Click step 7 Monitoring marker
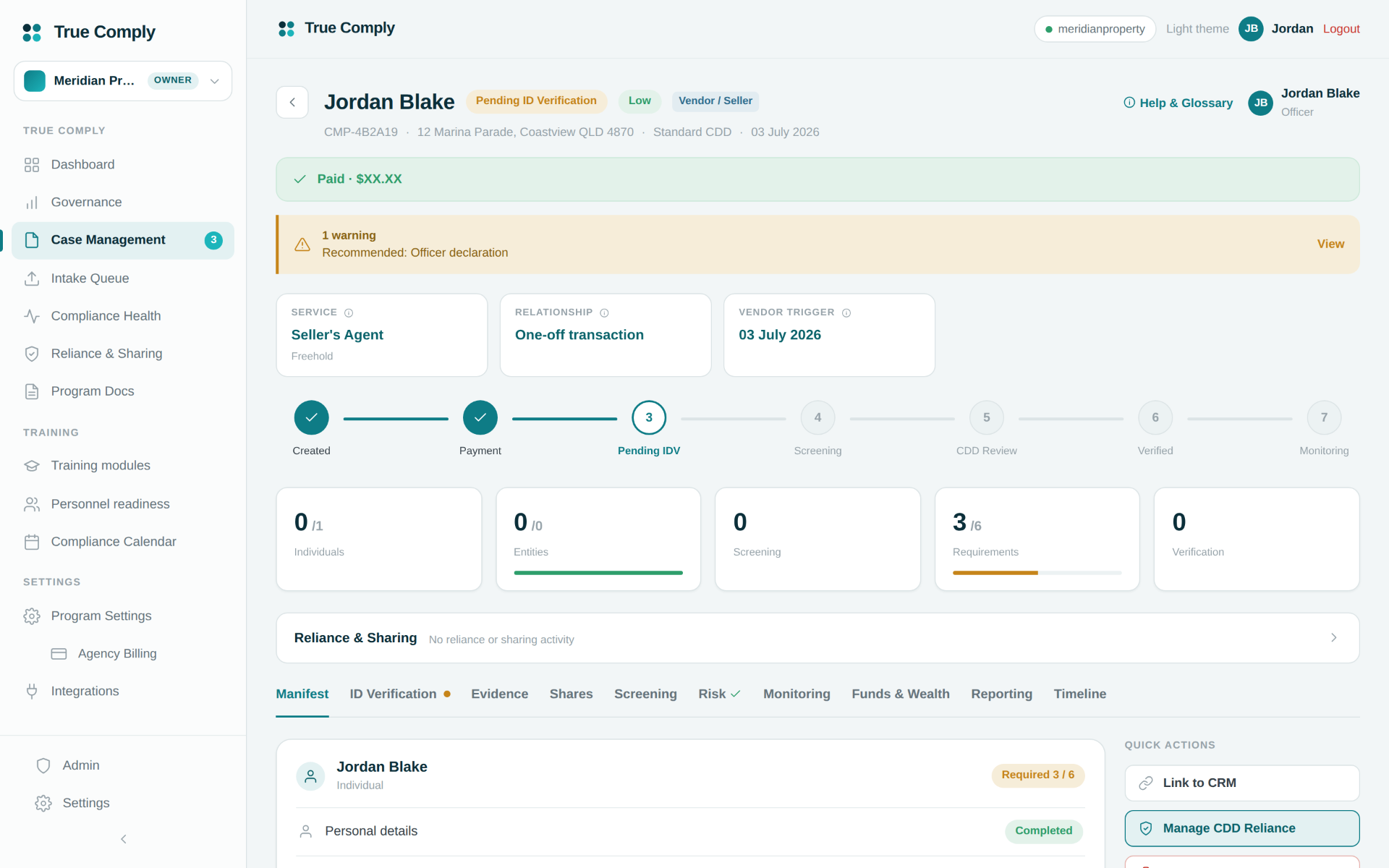The image size is (1389, 868). click(x=1324, y=418)
